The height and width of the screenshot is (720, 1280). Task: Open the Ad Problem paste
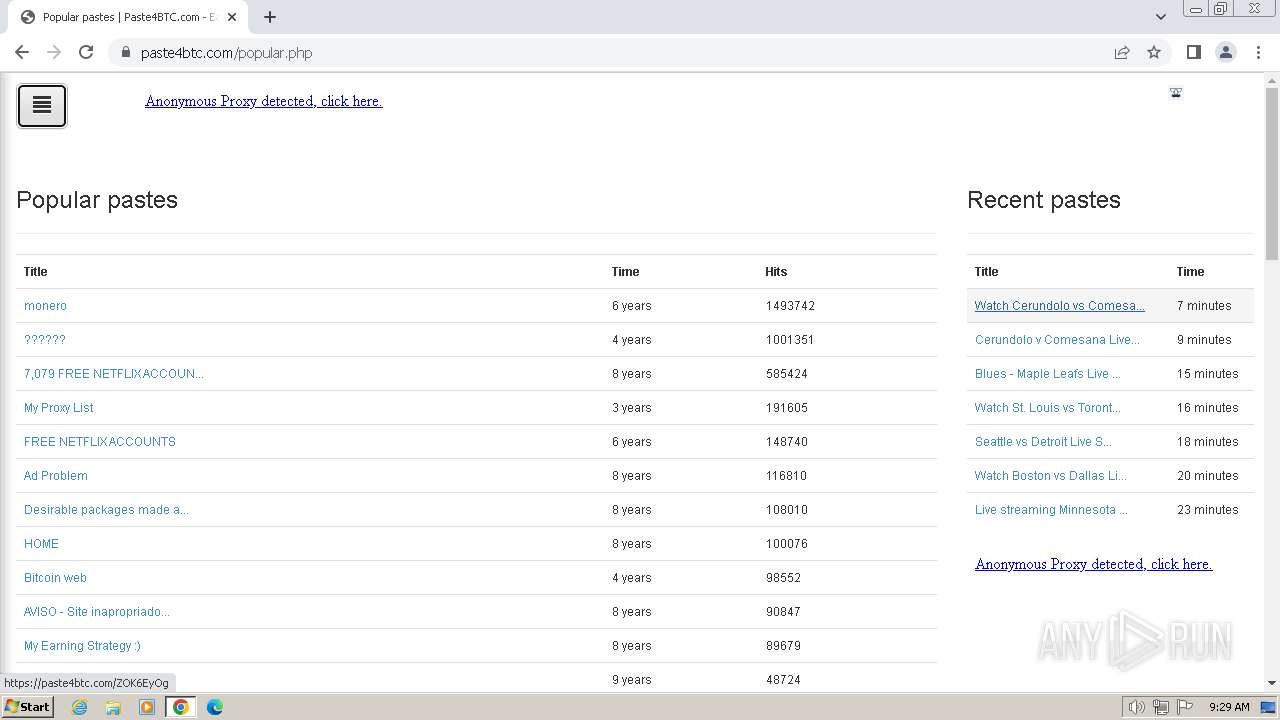point(56,476)
